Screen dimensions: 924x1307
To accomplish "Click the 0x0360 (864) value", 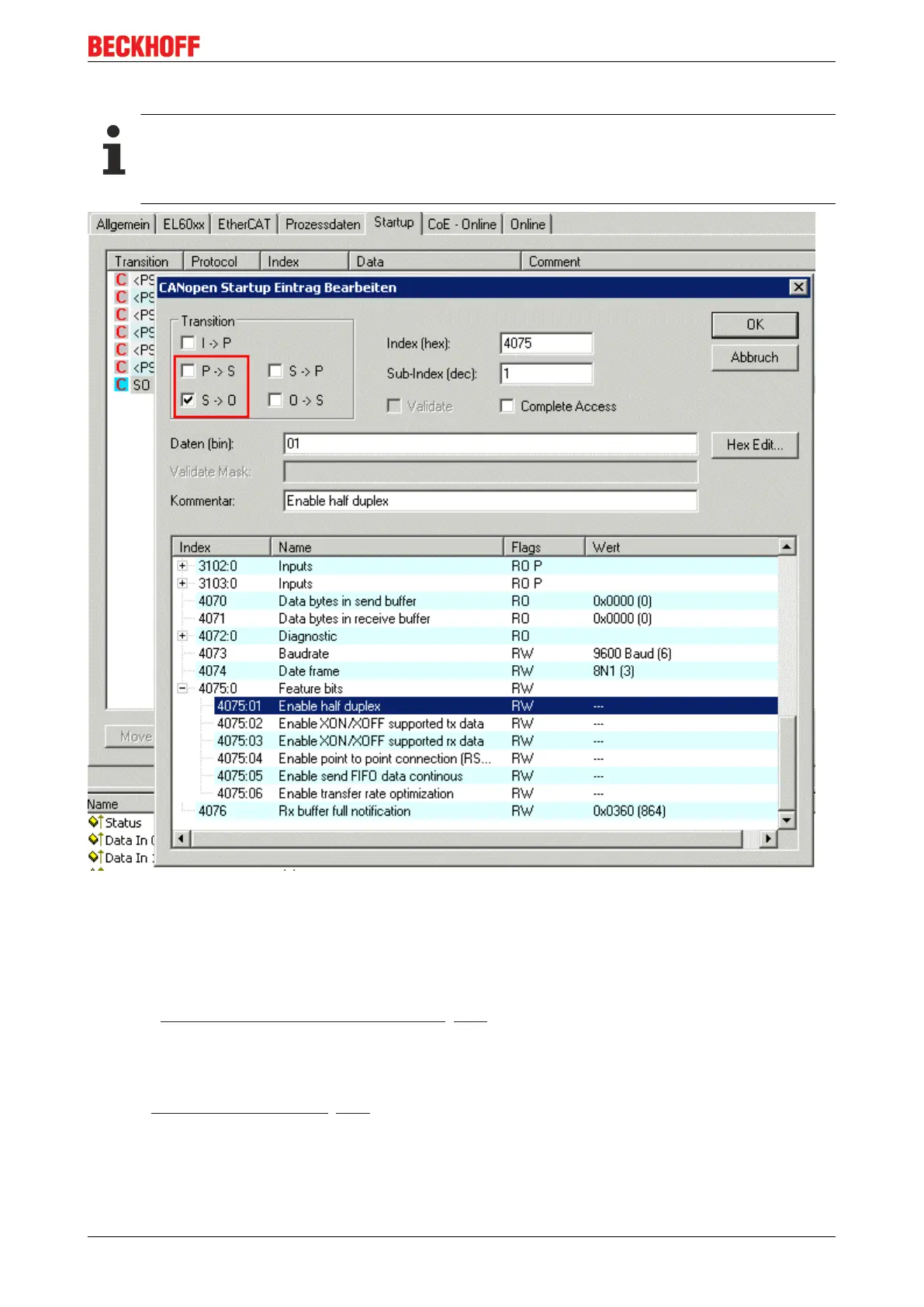I will pyautogui.click(x=629, y=811).
